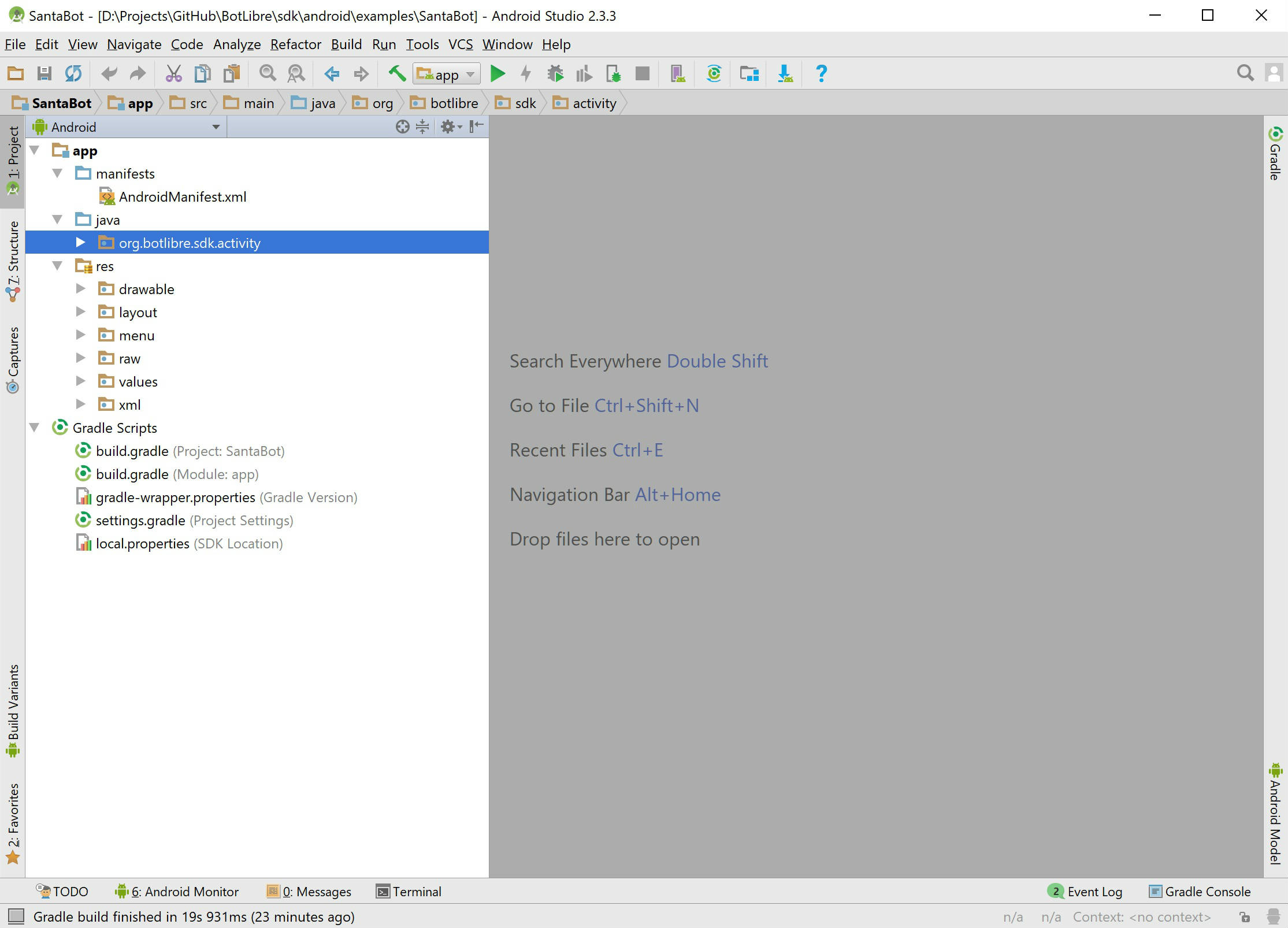The width and height of the screenshot is (1288, 928).
Task: Collapse the manifests folder node
Action: (x=57, y=173)
